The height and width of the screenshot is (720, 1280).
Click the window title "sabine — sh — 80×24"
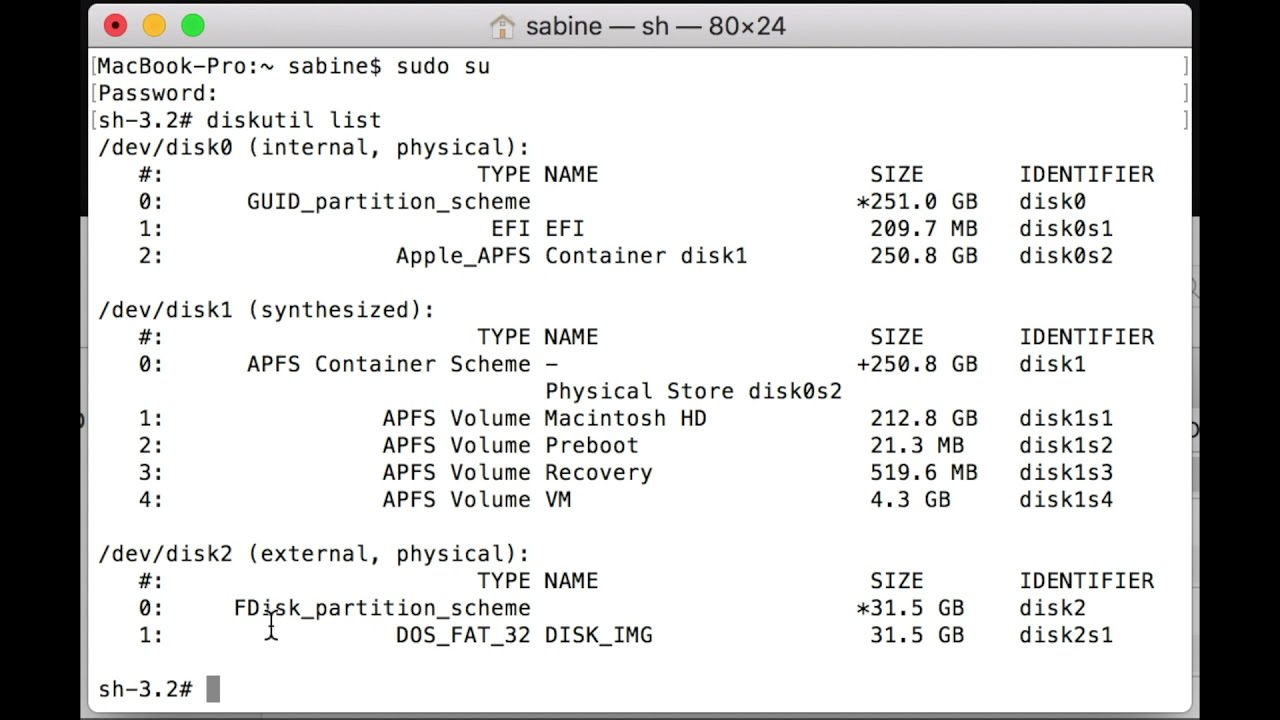click(655, 26)
